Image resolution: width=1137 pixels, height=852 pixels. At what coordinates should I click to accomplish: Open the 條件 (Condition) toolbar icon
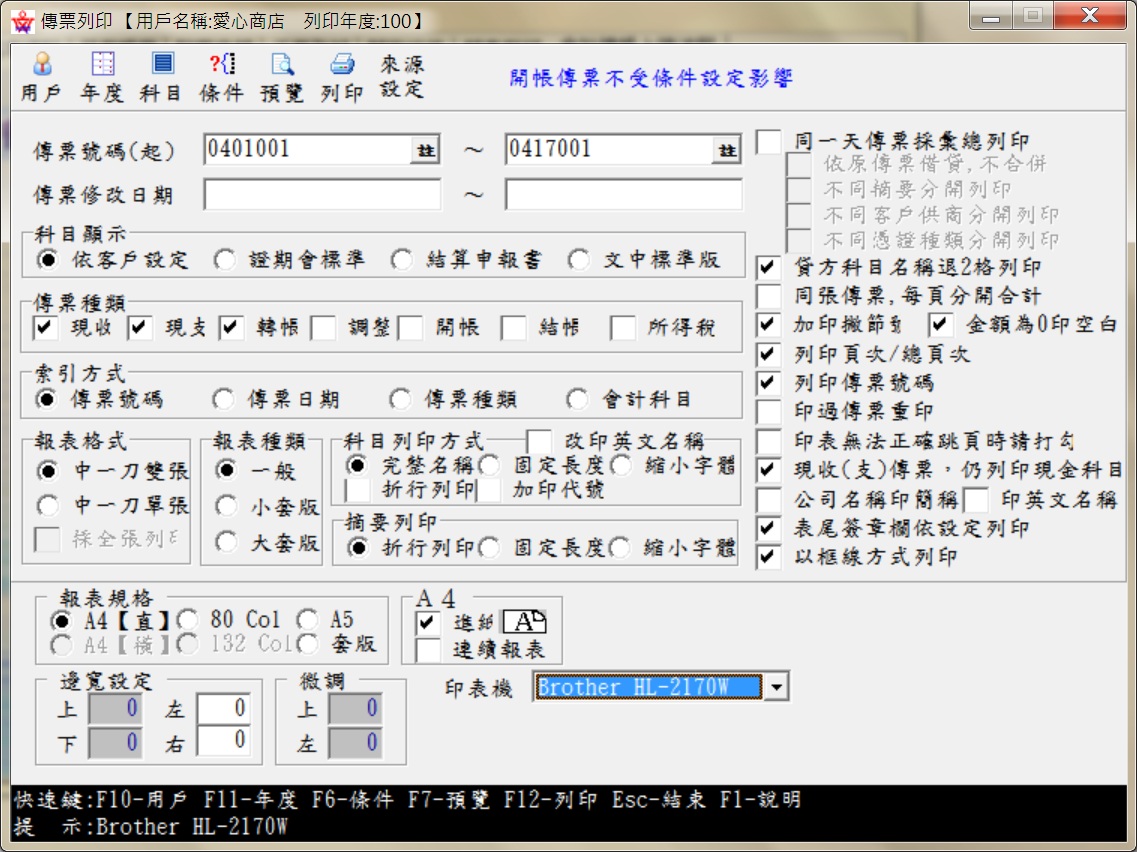click(222, 77)
